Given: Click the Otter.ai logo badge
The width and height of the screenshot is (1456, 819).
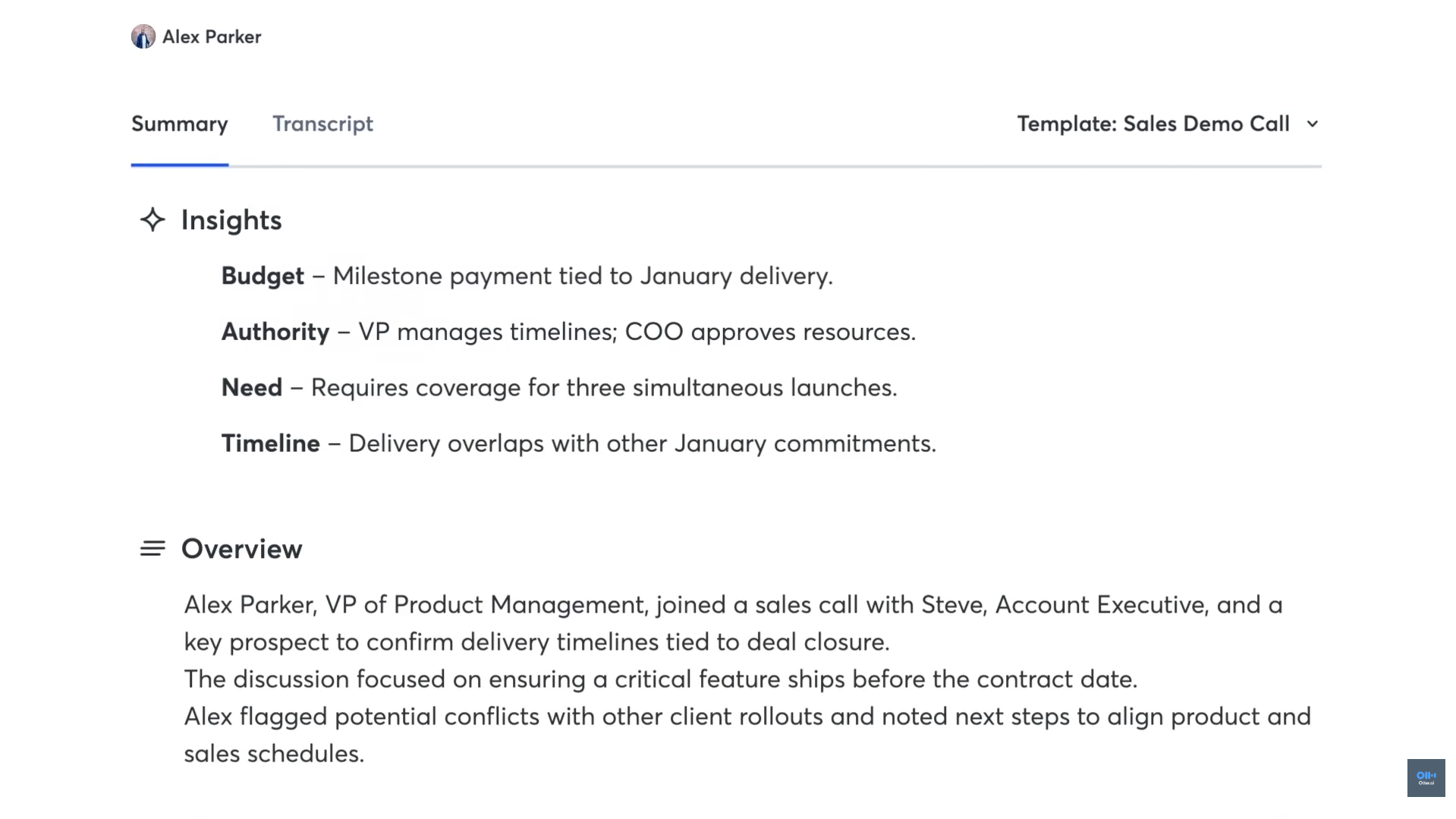Looking at the screenshot, I should click(x=1426, y=777).
